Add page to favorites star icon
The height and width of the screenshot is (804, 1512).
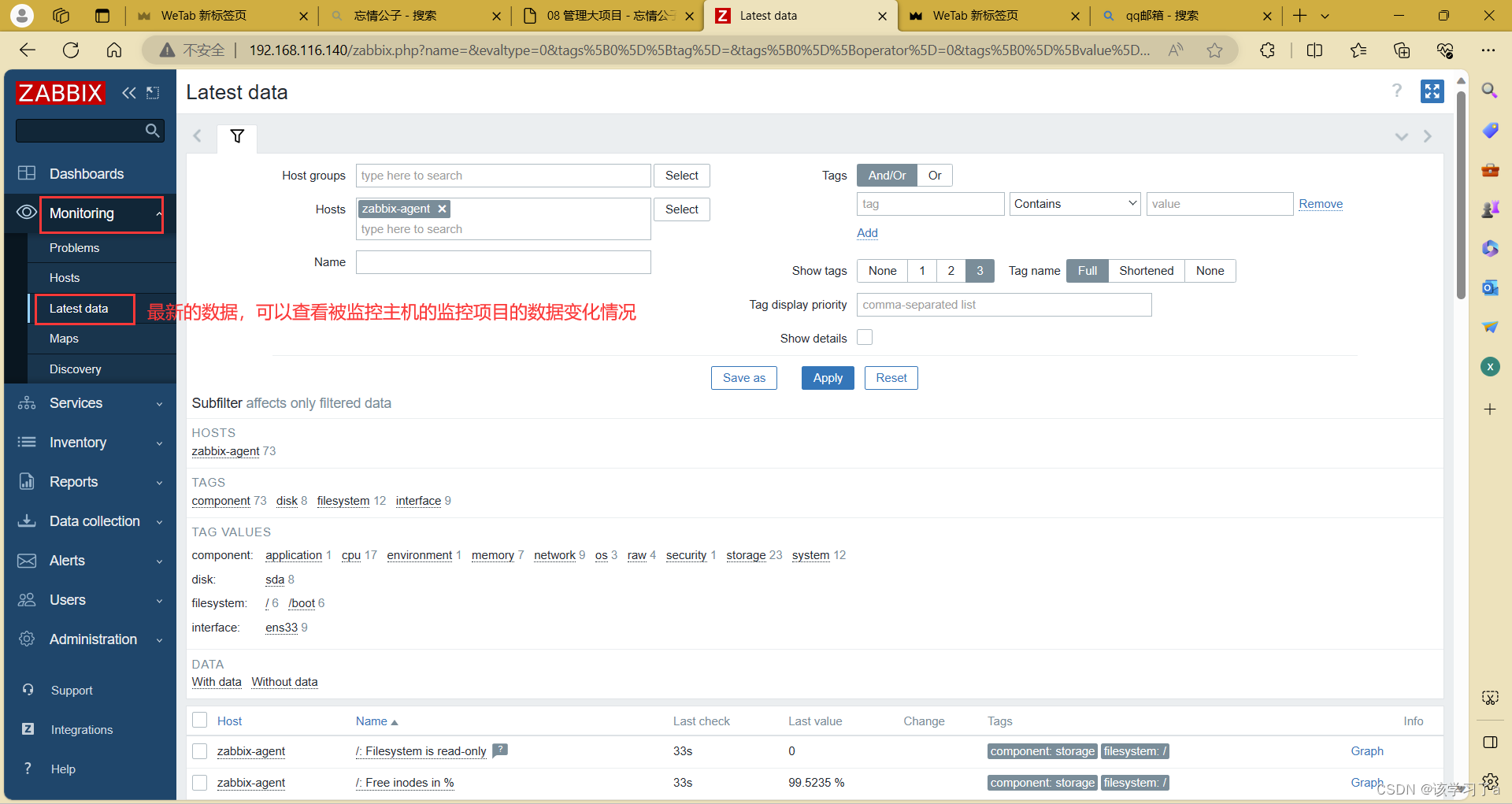point(1215,50)
